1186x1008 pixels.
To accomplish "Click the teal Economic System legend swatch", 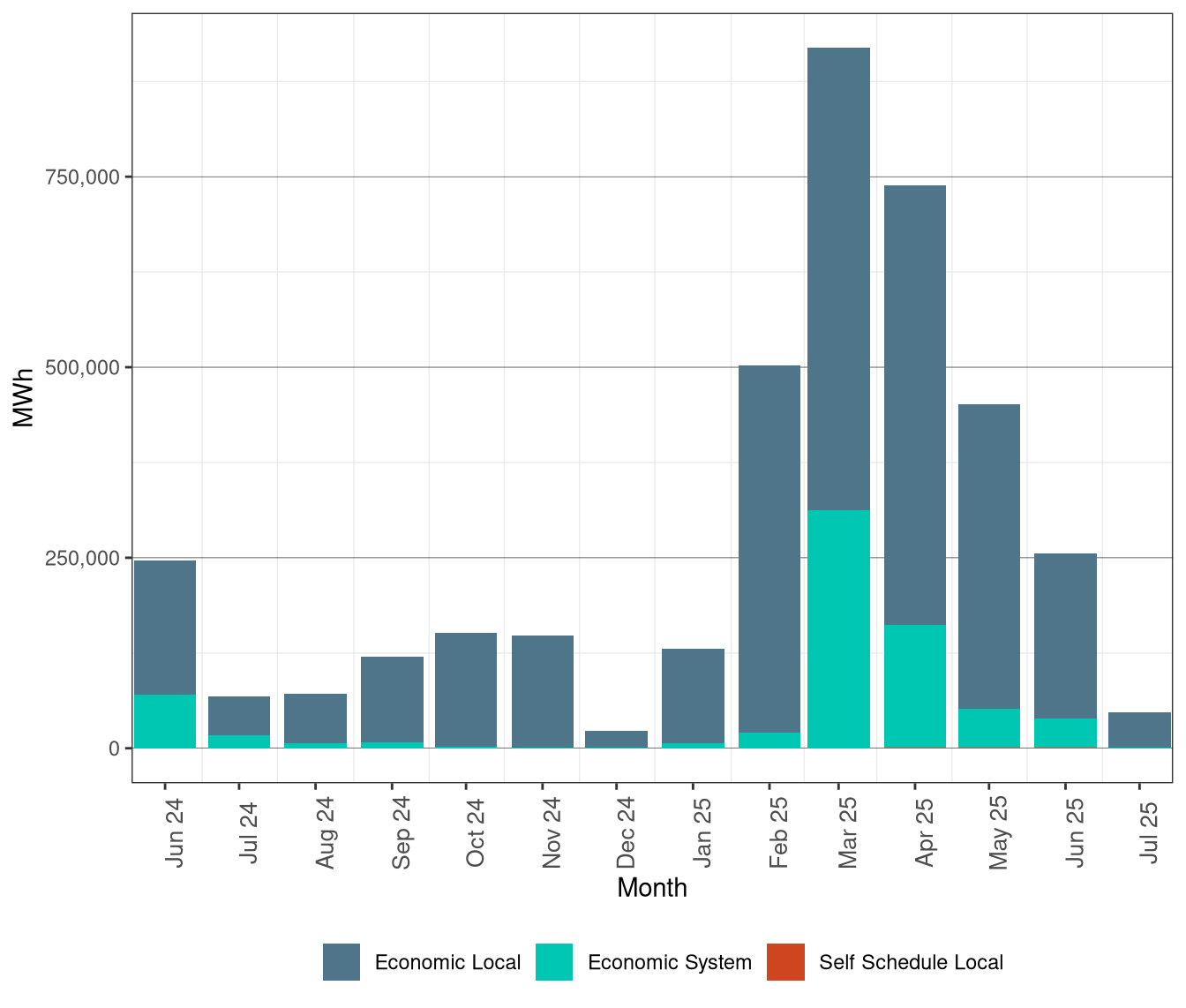I will [x=554, y=962].
